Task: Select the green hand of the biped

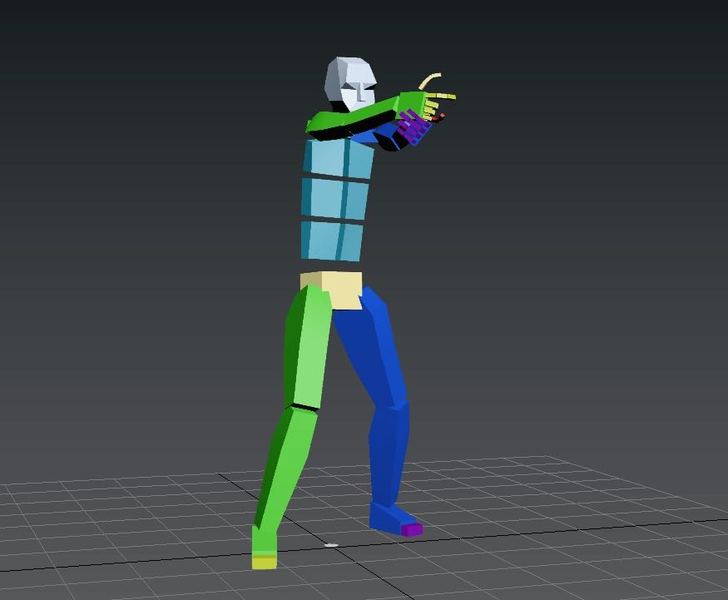Action: click(x=412, y=105)
